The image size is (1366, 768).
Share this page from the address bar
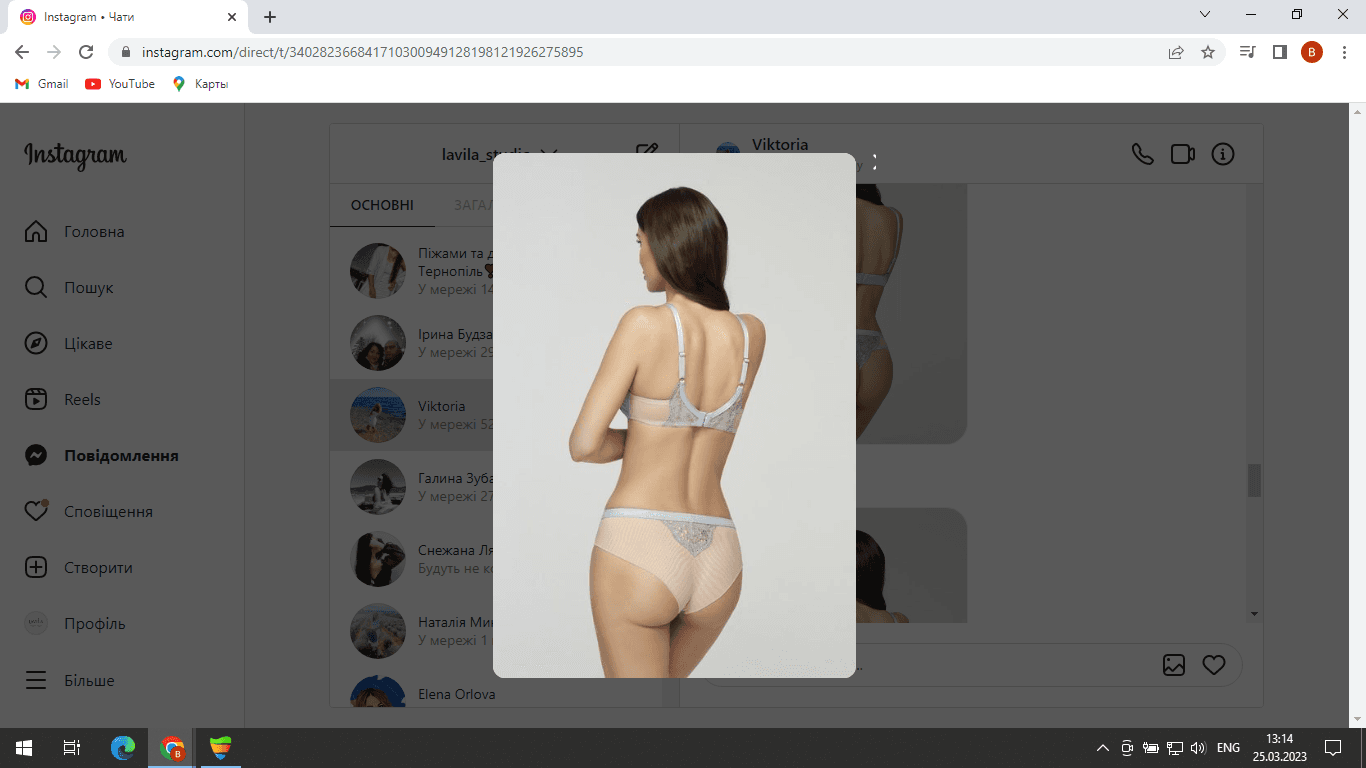(1176, 52)
